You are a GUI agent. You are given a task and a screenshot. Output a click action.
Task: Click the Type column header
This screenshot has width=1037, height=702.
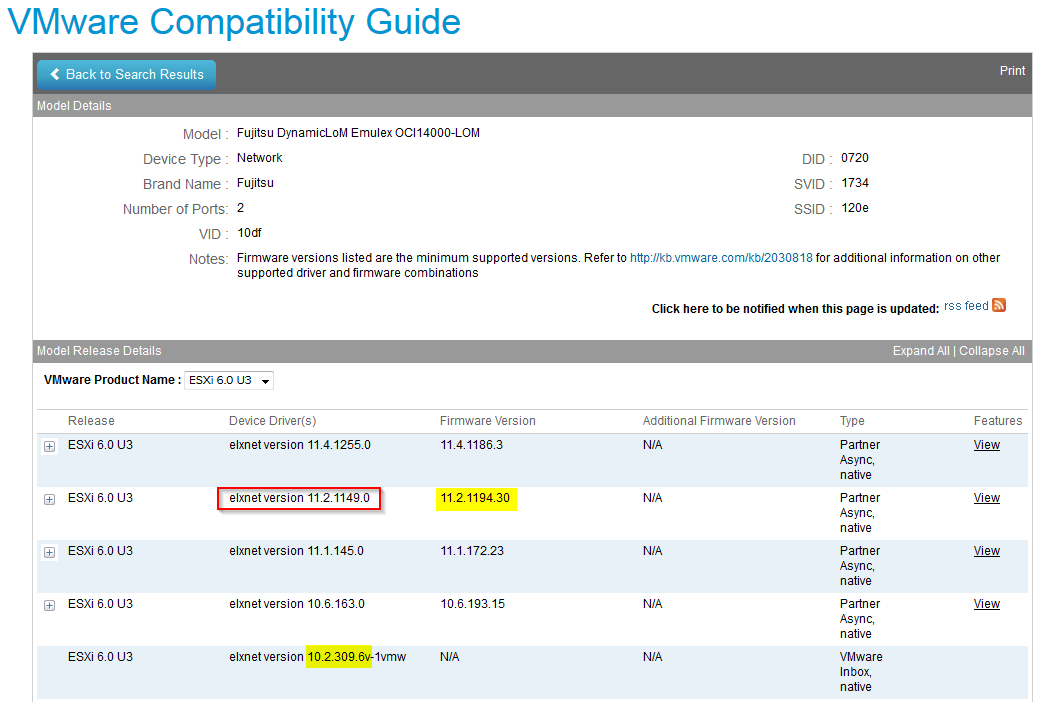point(852,421)
